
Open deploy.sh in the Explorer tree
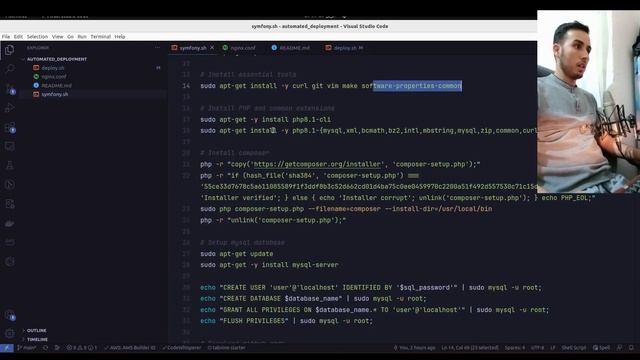pyautogui.click(x=53, y=68)
